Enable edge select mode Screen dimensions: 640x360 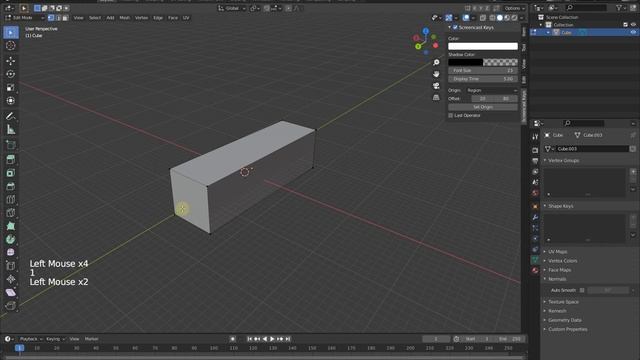58,18
